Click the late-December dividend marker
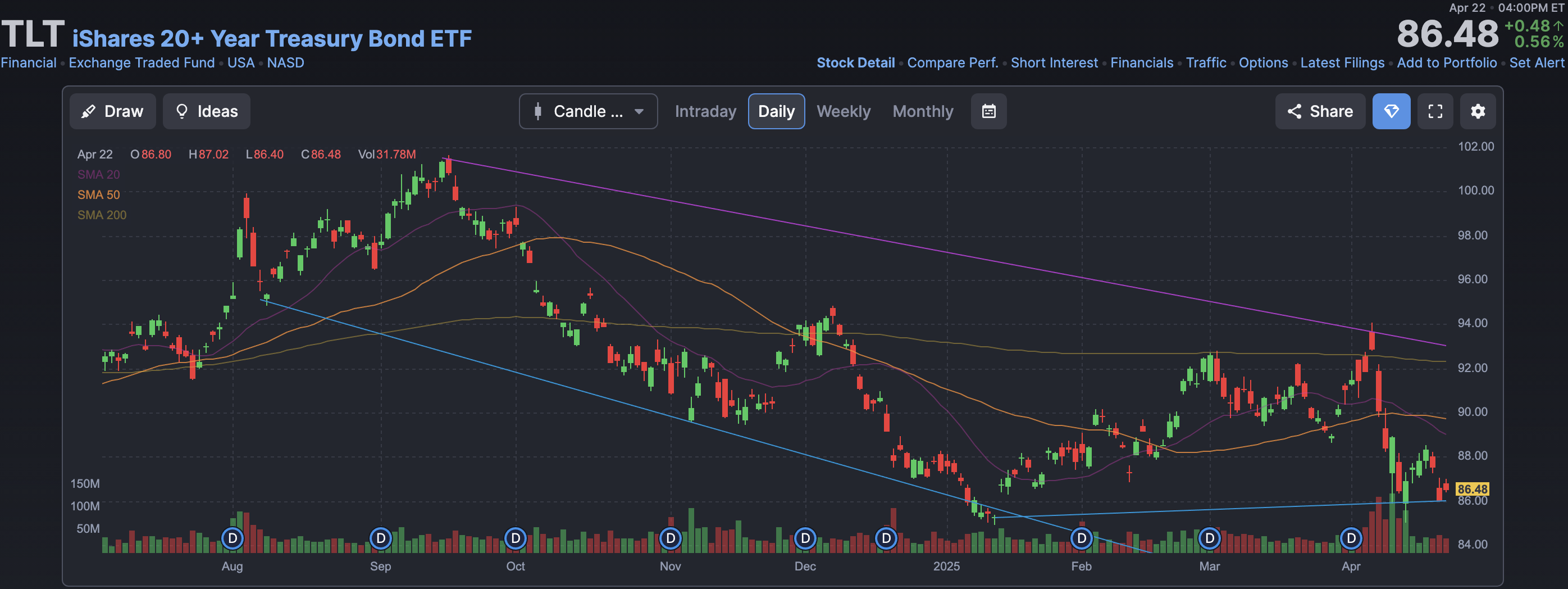 click(x=886, y=538)
